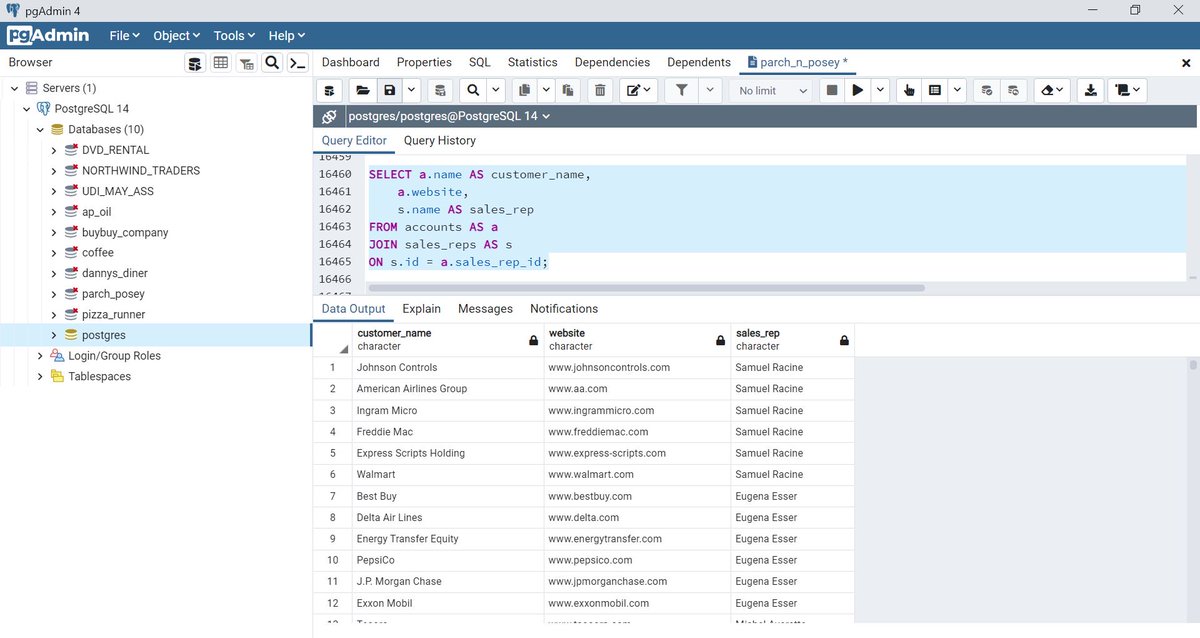Download results as CSV file
Image resolution: width=1200 pixels, height=638 pixels.
(1091, 90)
